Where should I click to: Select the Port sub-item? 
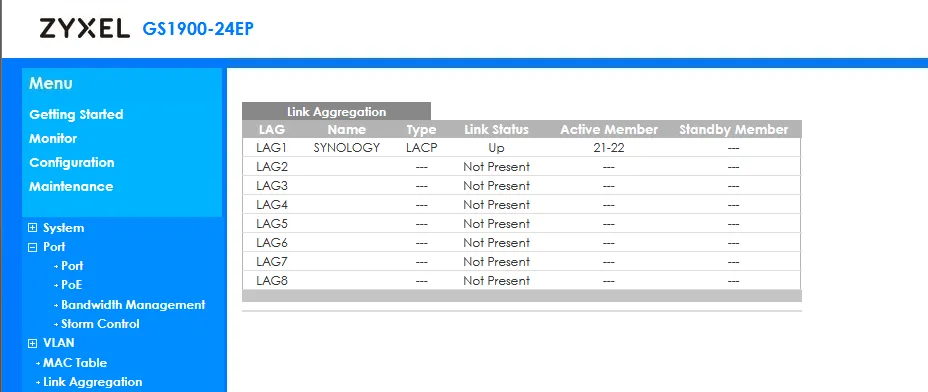point(72,266)
